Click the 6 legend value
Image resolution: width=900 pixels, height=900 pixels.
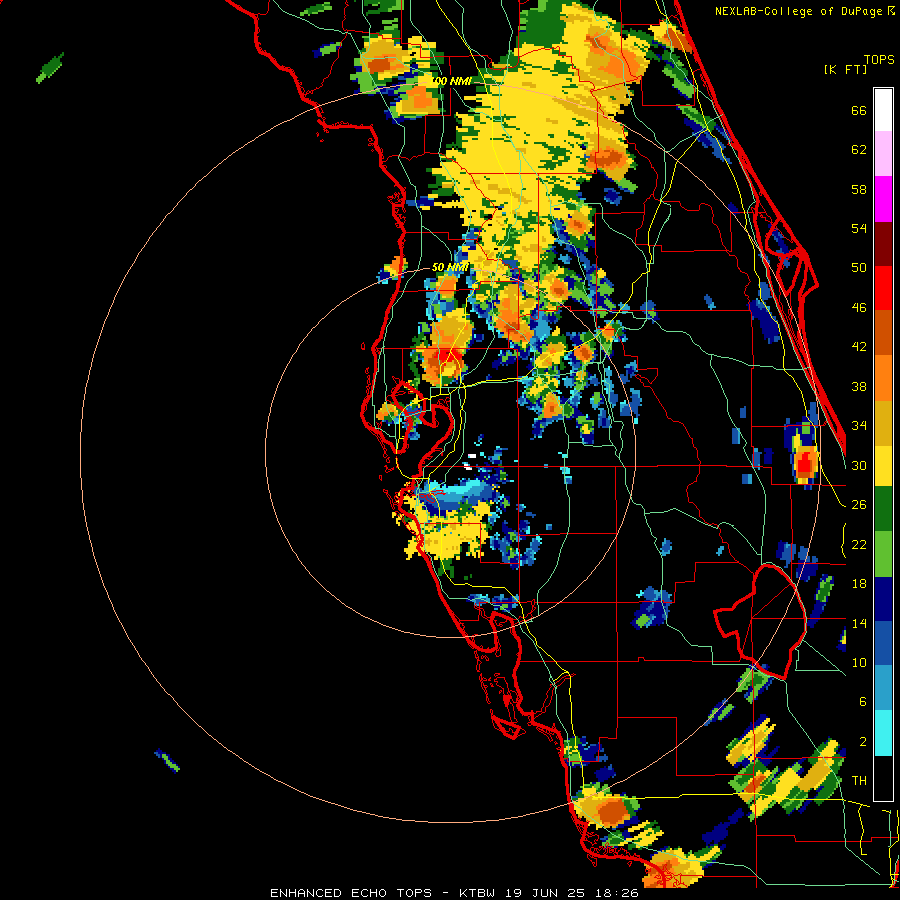click(862, 702)
